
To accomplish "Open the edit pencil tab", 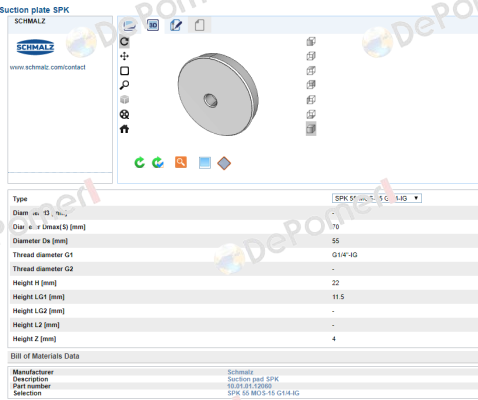I will pos(176,25).
